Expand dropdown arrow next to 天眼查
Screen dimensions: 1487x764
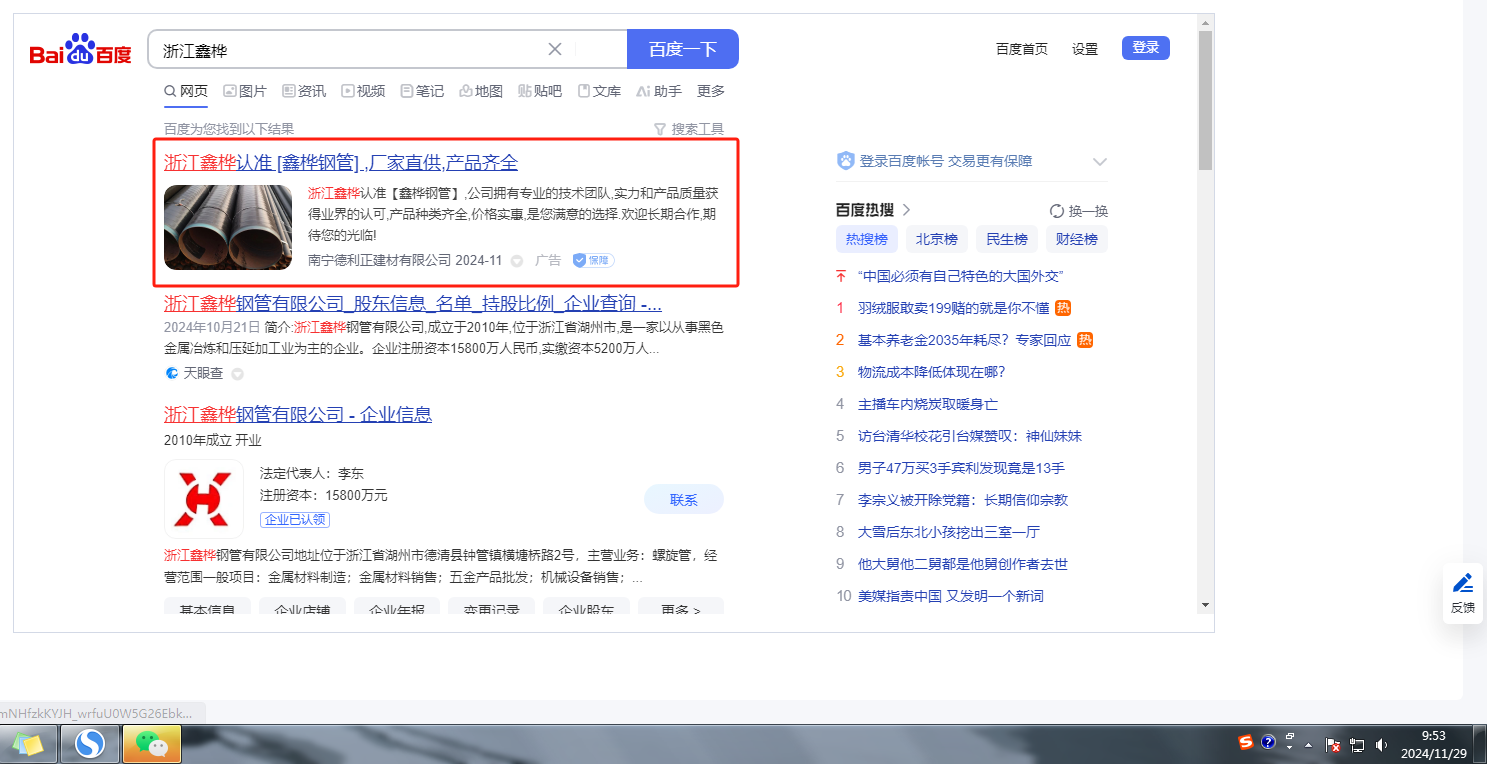237,374
